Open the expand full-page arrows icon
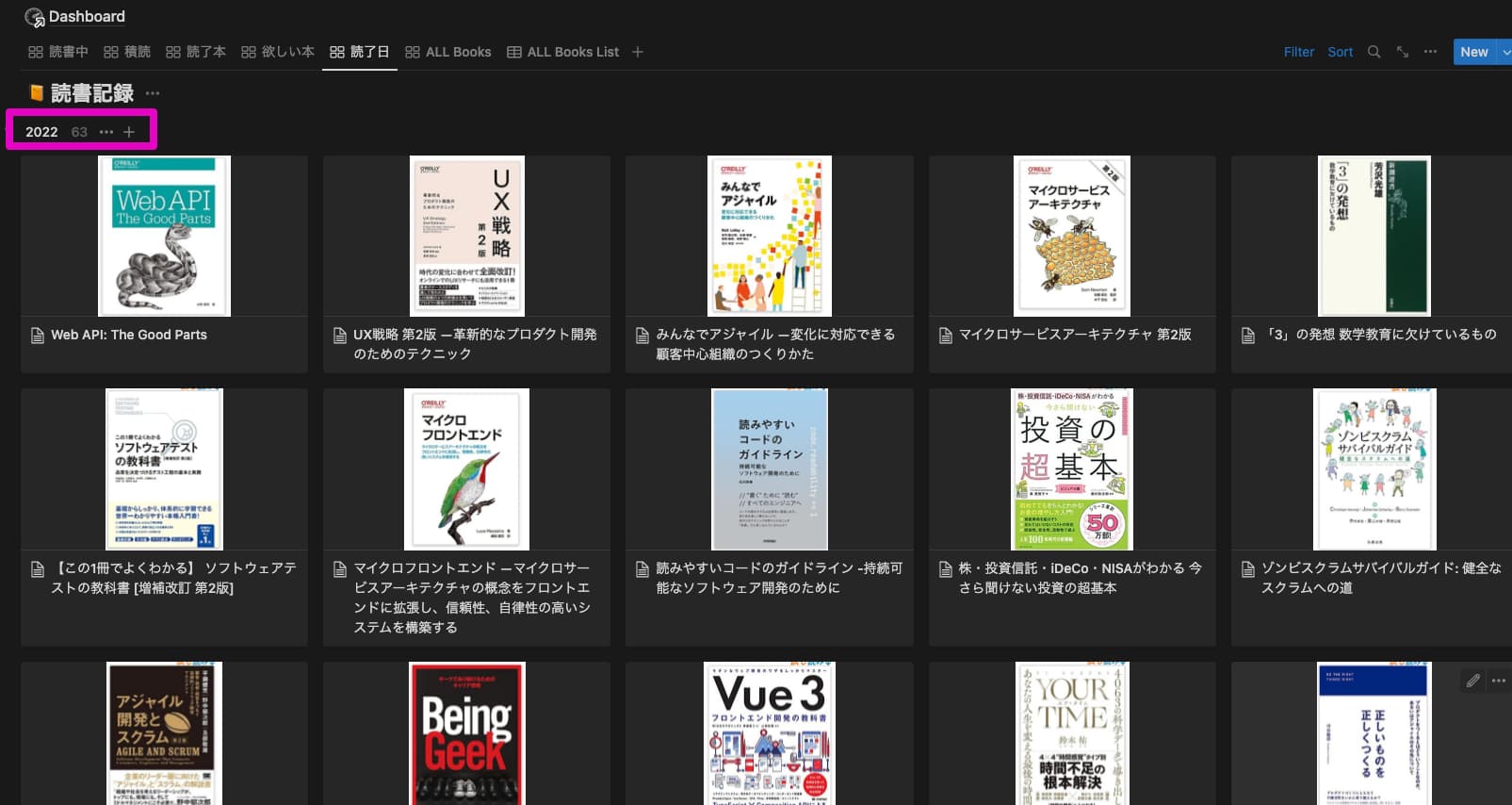The height and width of the screenshot is (805, 1512). 1402,52
